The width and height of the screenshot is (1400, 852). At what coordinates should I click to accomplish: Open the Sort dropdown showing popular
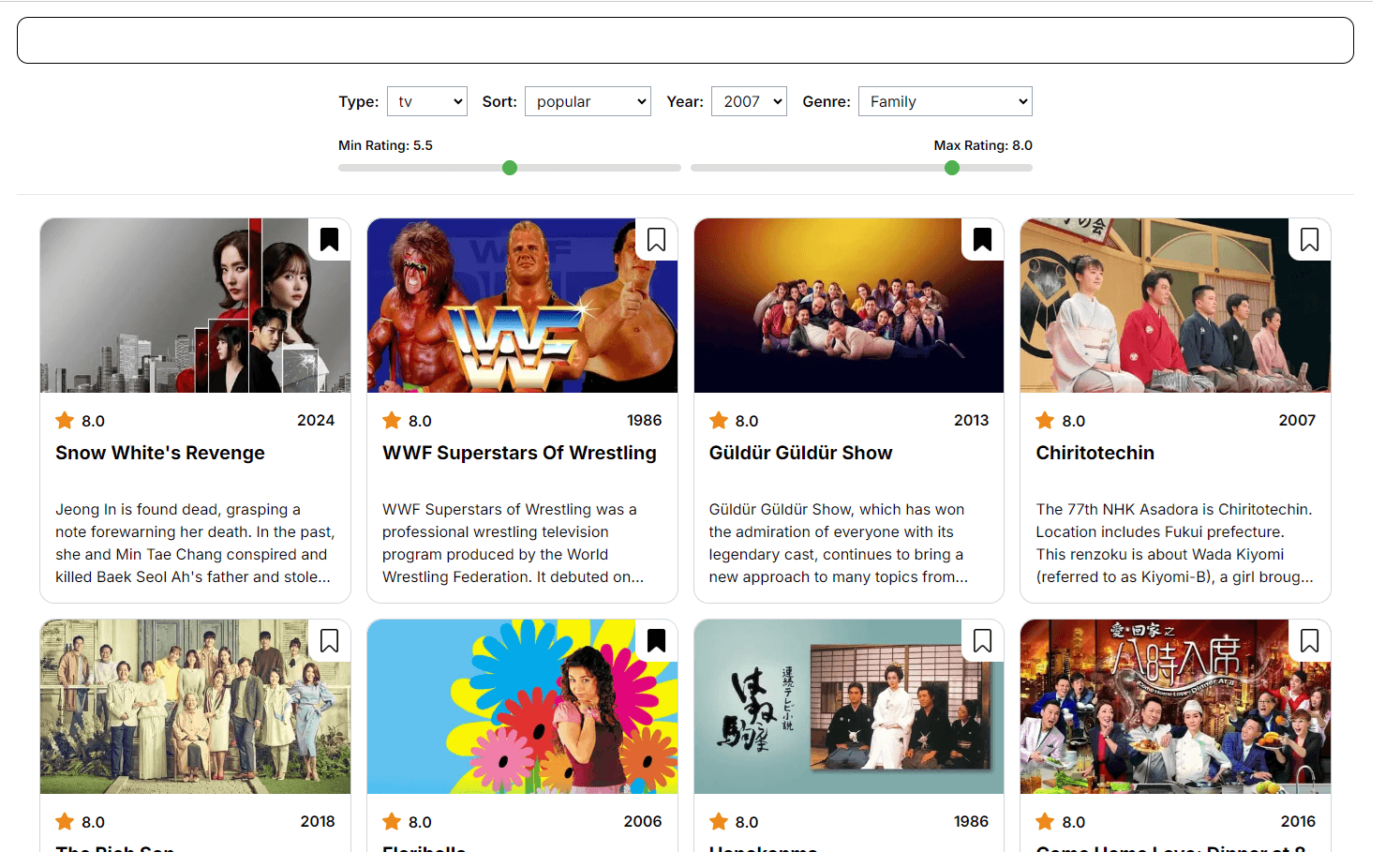coord(588,101)
